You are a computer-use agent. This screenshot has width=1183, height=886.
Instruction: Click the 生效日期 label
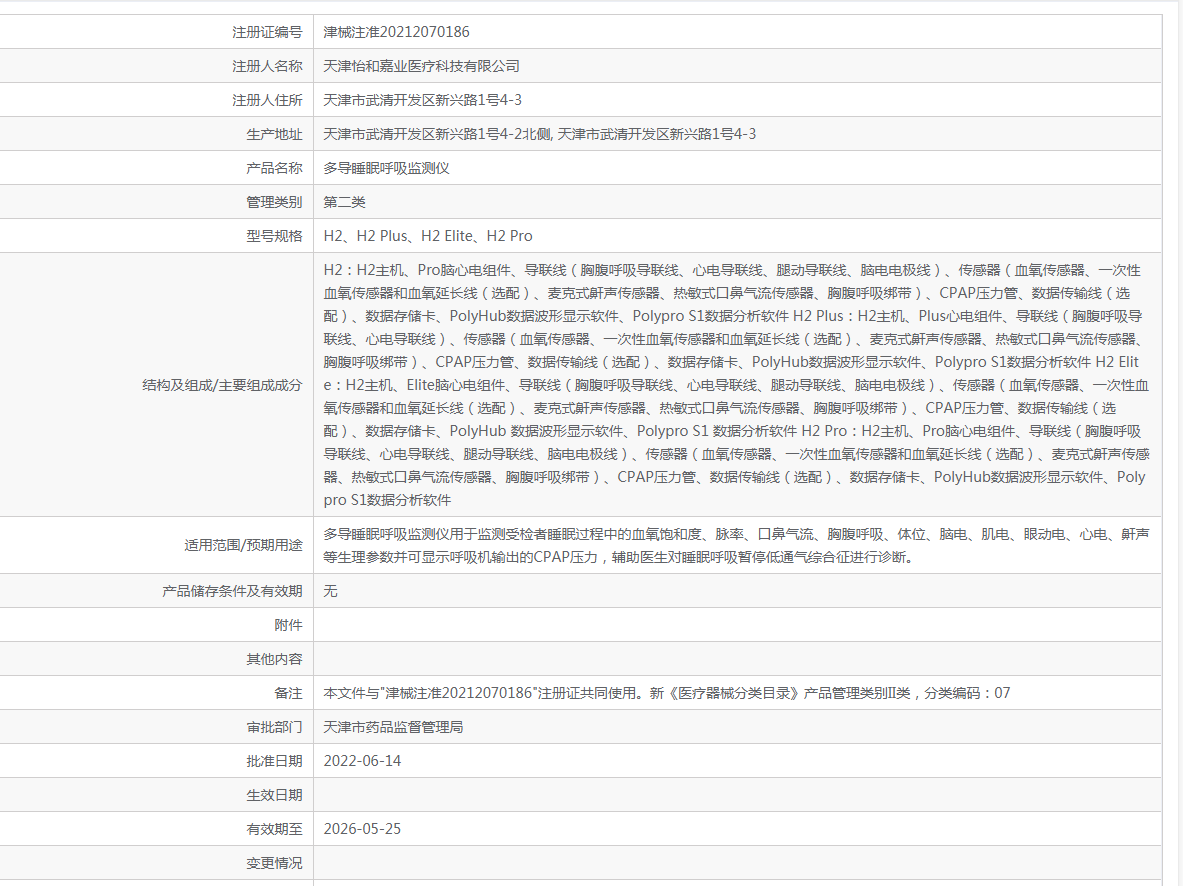pos(274,795)
